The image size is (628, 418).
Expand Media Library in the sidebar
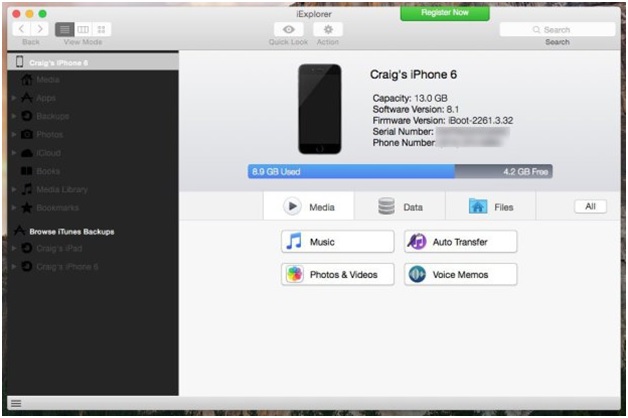pos(13,188)
